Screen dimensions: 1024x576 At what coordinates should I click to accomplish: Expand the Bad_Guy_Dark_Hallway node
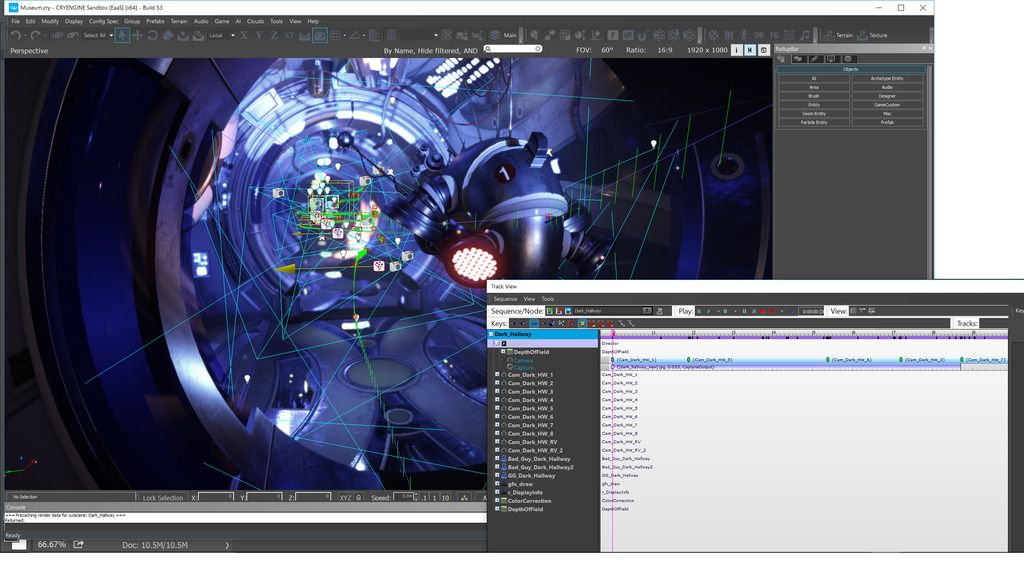[497, 458]
